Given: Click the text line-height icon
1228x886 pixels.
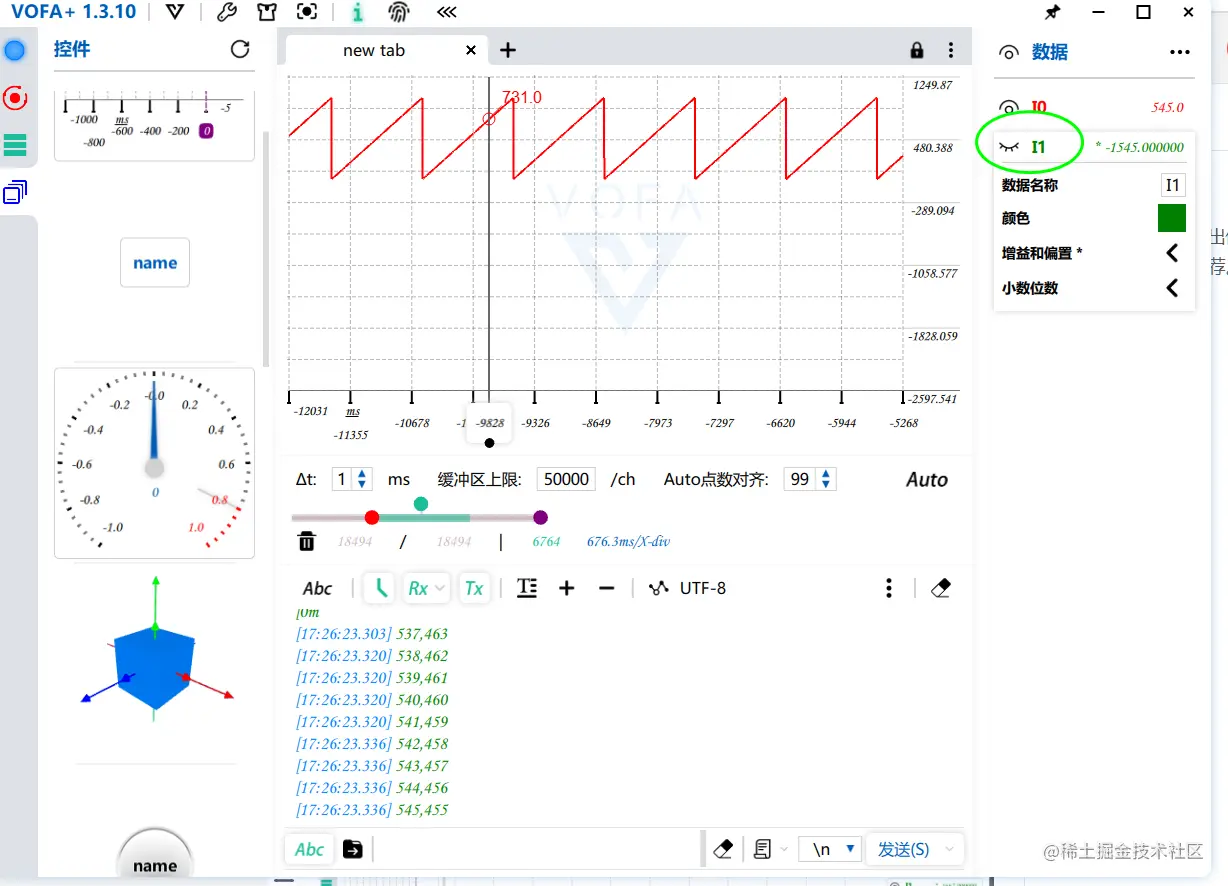Looking at the screenshot, I should point(527,588).
